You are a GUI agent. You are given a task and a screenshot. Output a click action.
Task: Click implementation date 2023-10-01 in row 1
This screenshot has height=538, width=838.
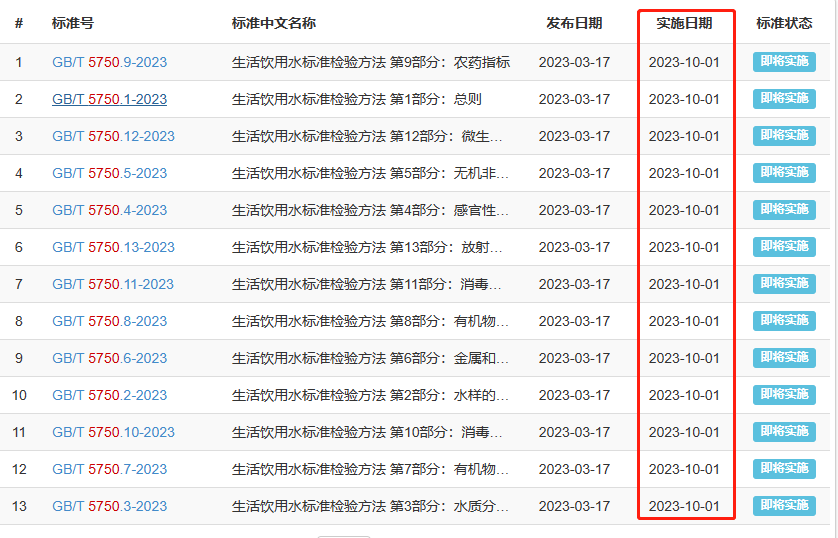pyautogui.click(x=684, y=63)
